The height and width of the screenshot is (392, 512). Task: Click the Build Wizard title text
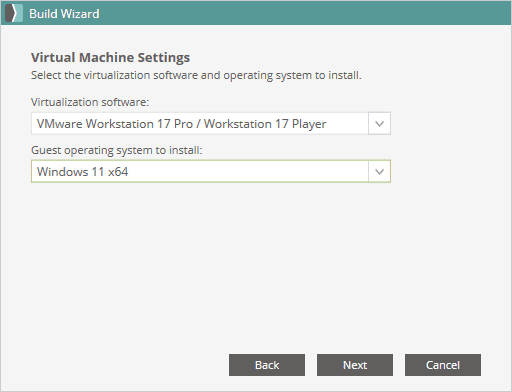[64, 14]
